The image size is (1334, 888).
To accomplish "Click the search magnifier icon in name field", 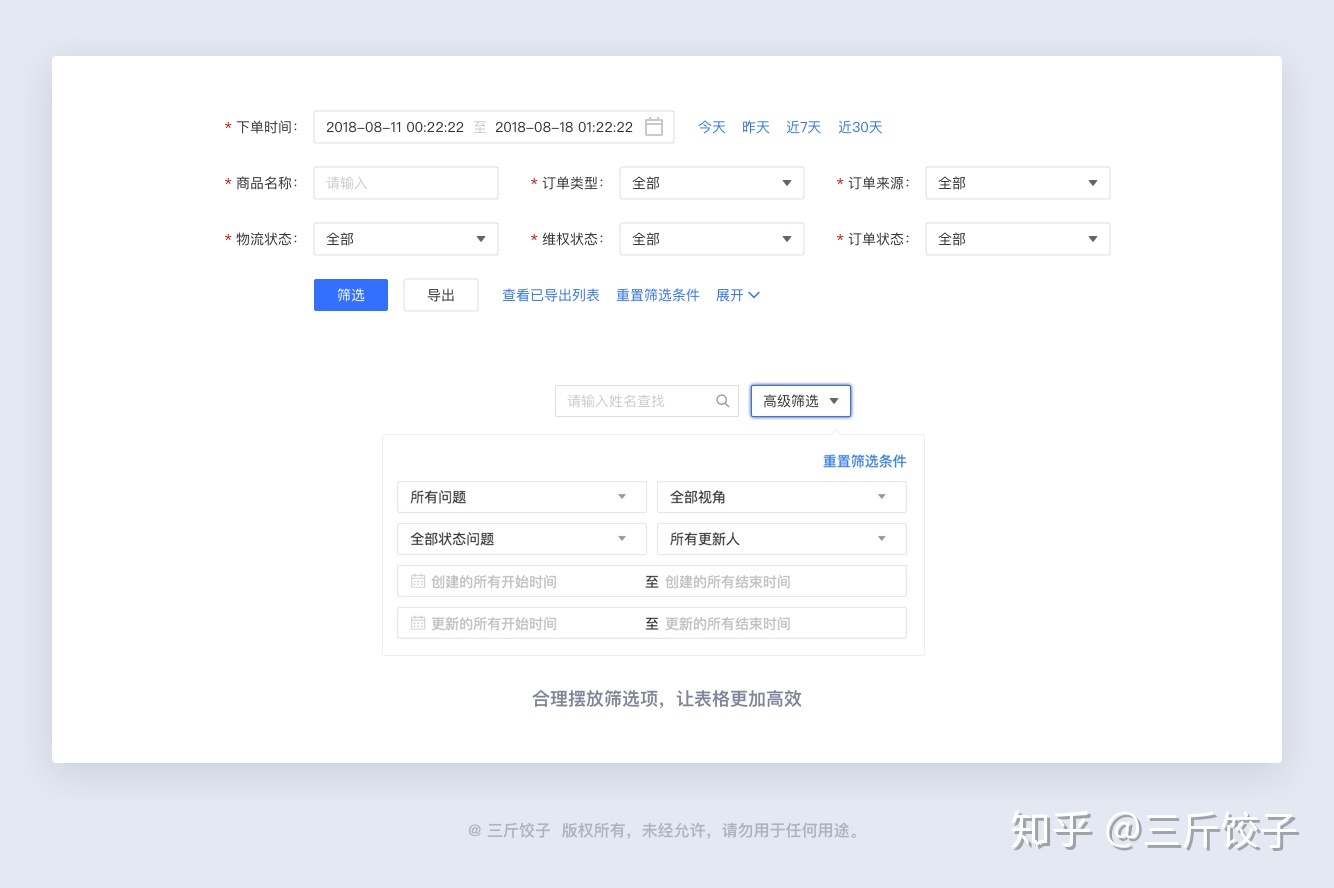I will (723, 401).
